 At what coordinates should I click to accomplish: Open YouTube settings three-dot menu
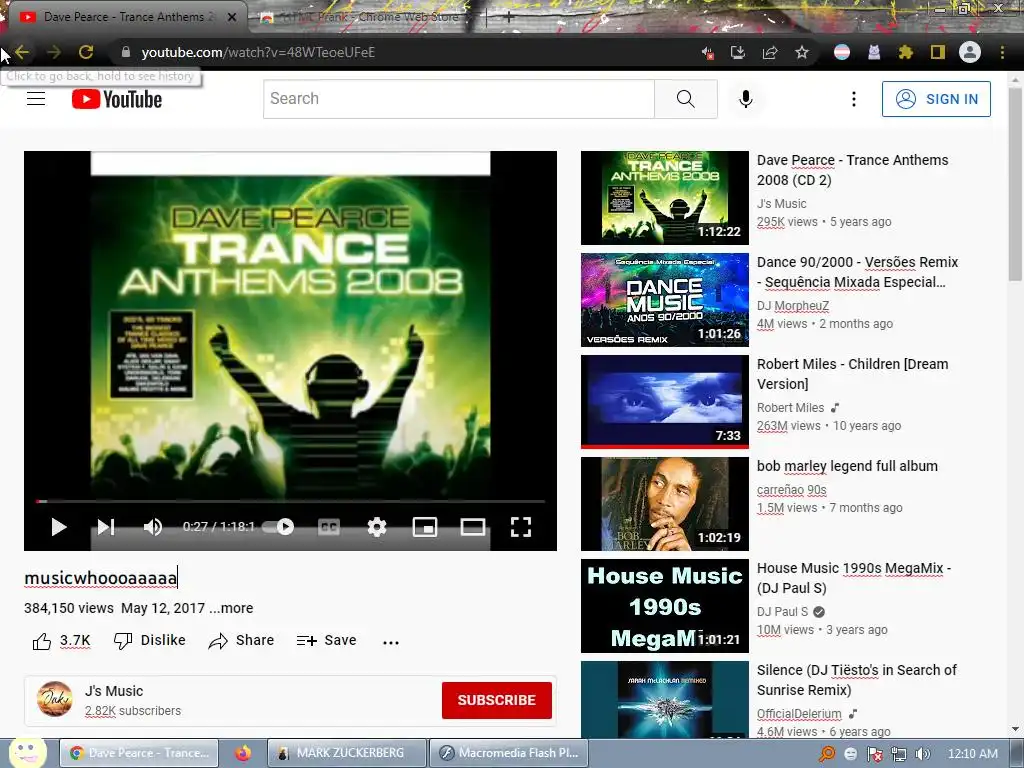click(x=854, y=99)
